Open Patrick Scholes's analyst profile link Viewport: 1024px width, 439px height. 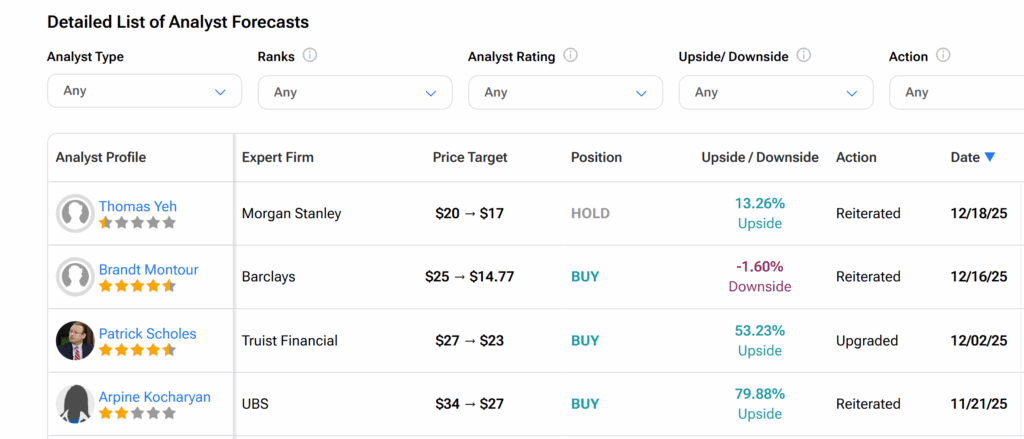pos(147,333)
